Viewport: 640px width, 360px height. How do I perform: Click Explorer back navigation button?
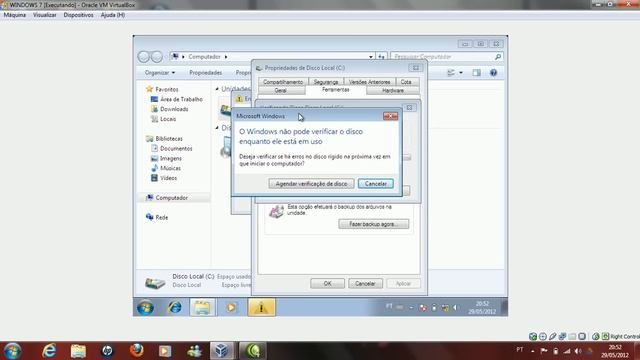[x=144, y=57]
